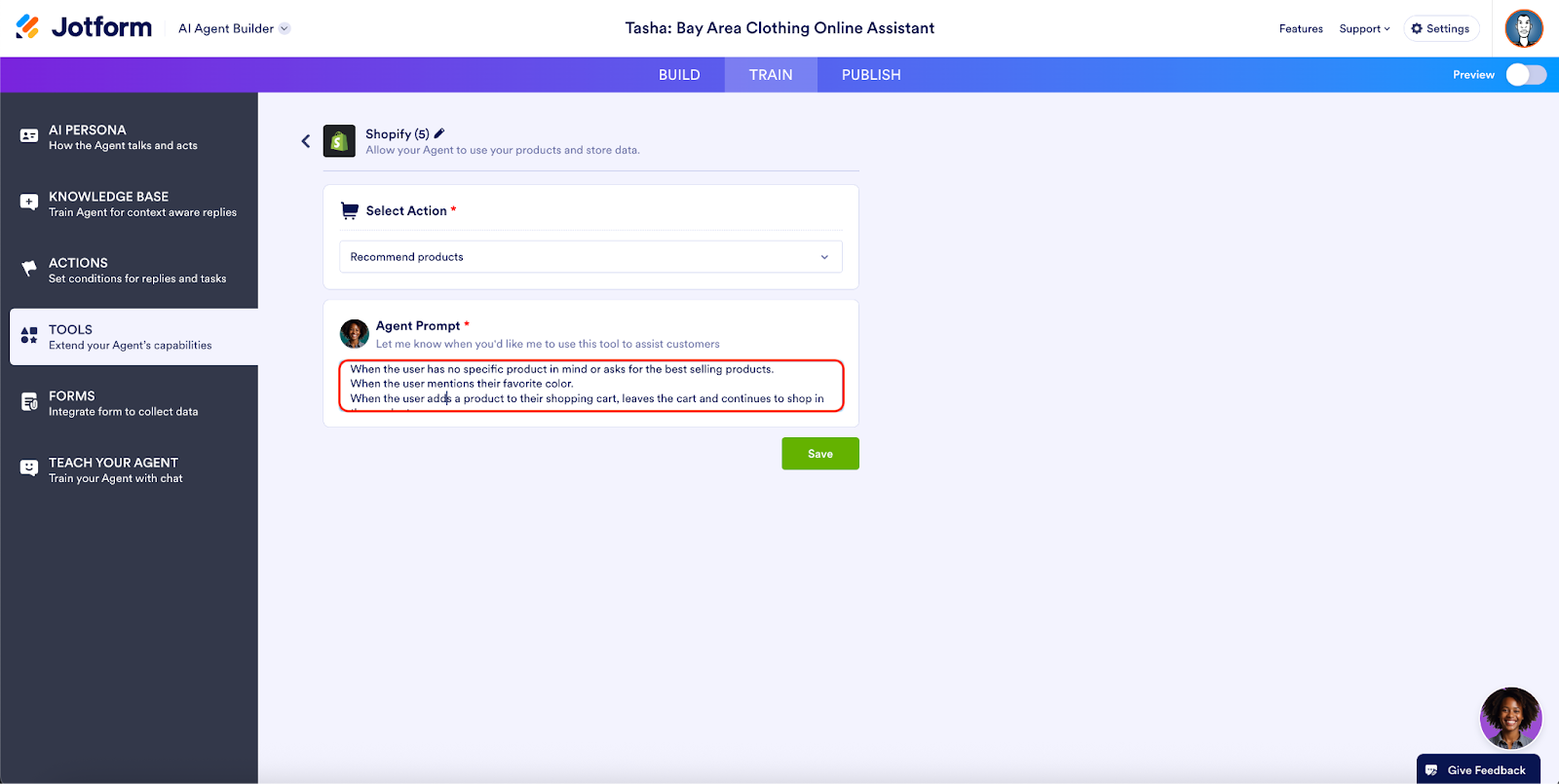Screen dimensions: 1559x784
Task: Expand the Support menu
Action: (x=1364, y=29)
